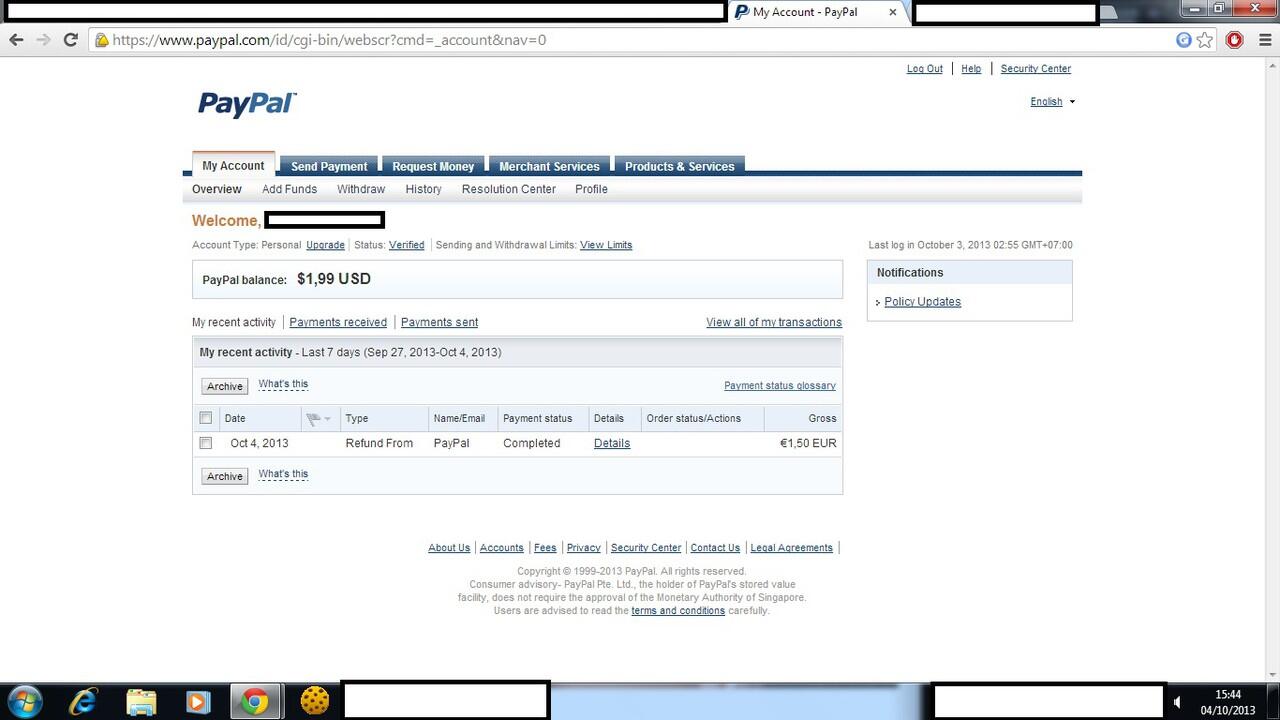
Task: Expand Policy Updates notification
Action: [922, 302]
